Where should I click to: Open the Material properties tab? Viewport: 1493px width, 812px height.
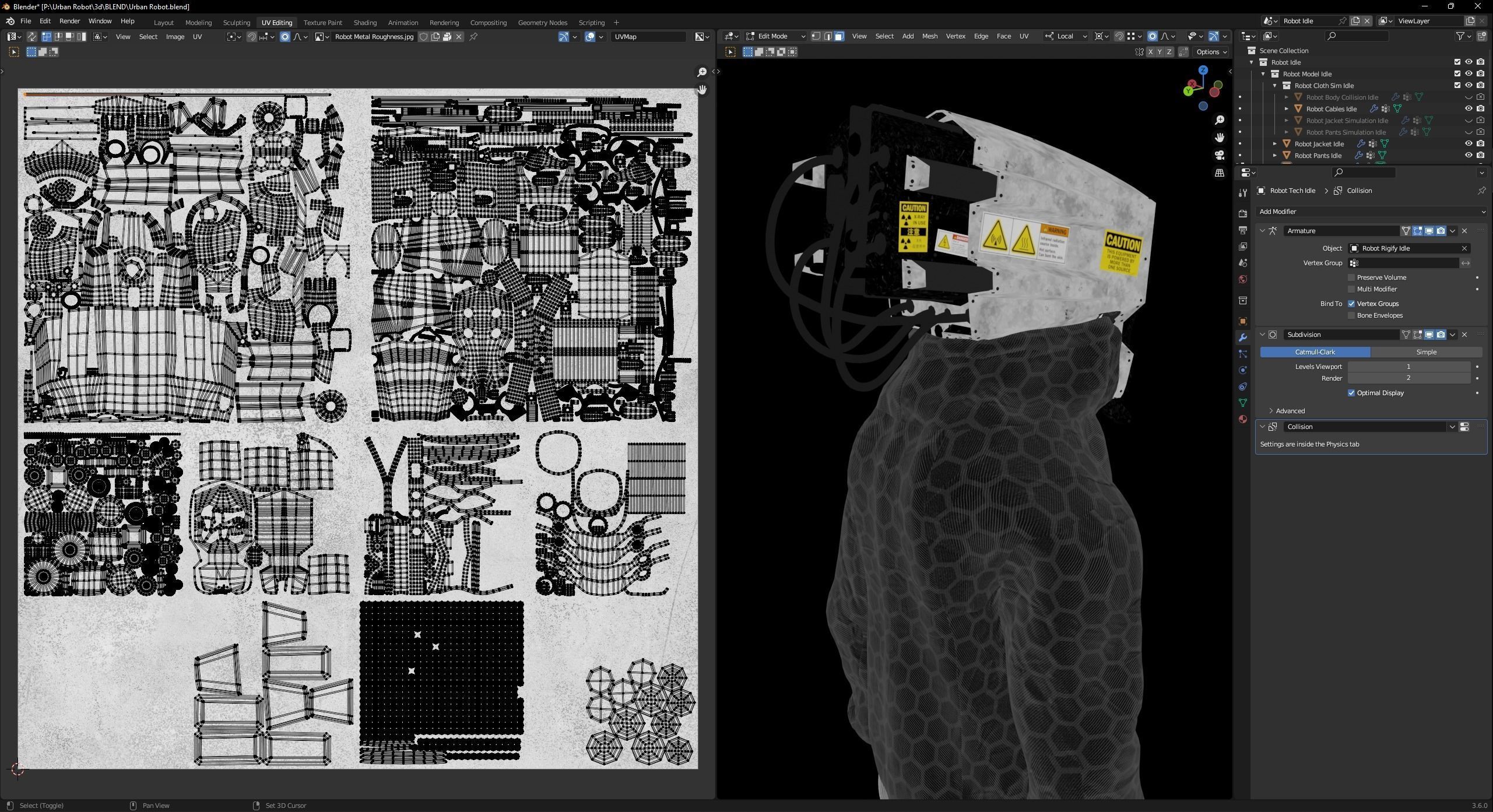click(1242, 419)
